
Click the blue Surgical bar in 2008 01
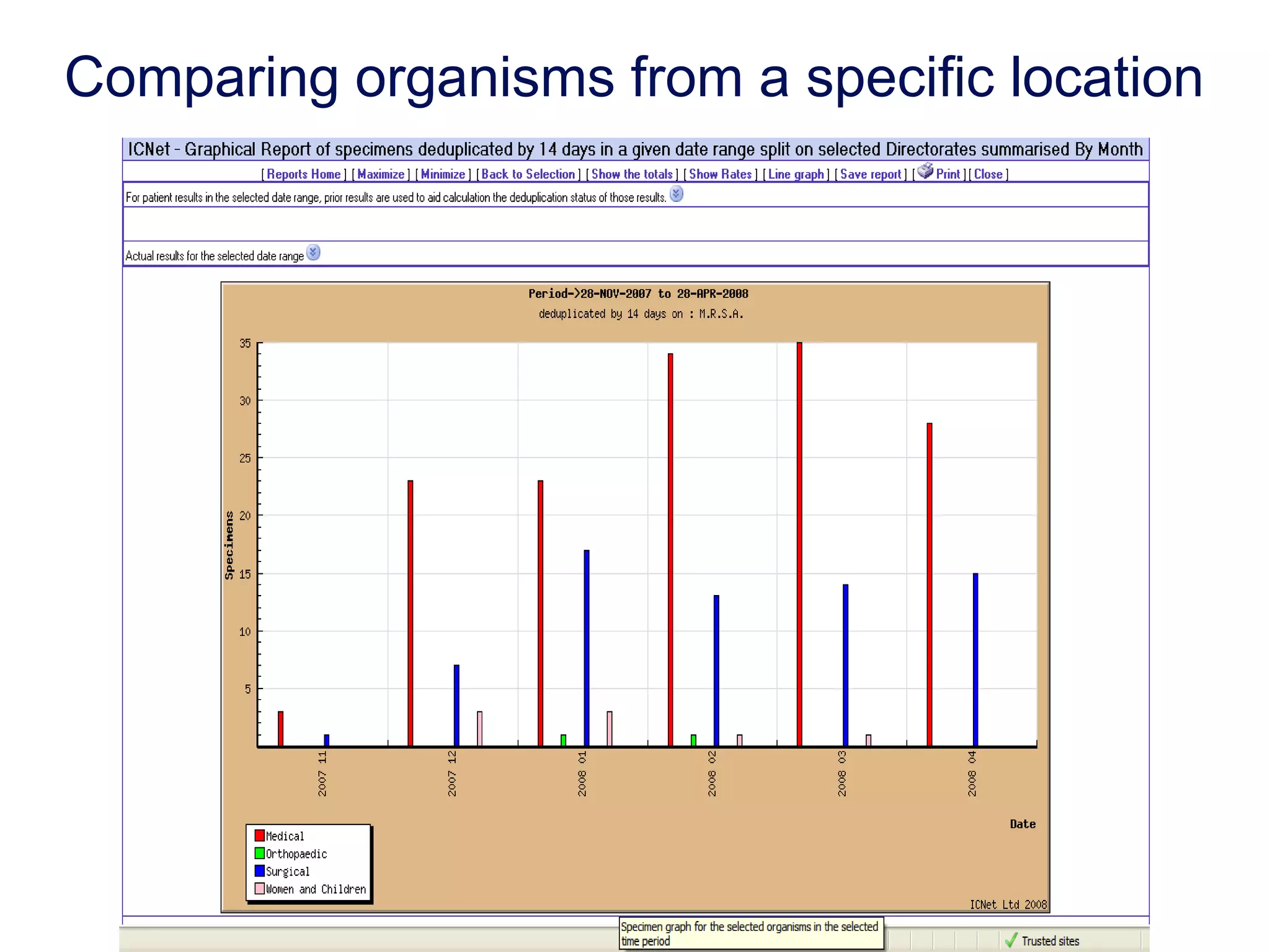pos(586,648)
